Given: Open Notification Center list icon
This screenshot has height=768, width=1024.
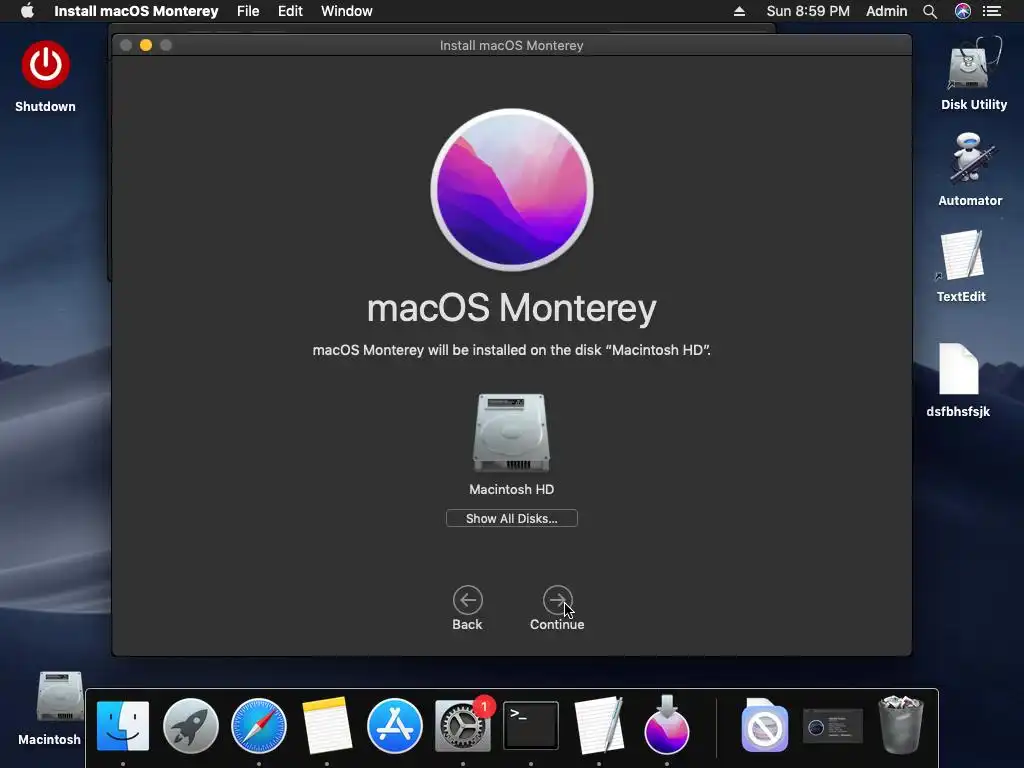Looking at the screenshot, I should 992,11.
